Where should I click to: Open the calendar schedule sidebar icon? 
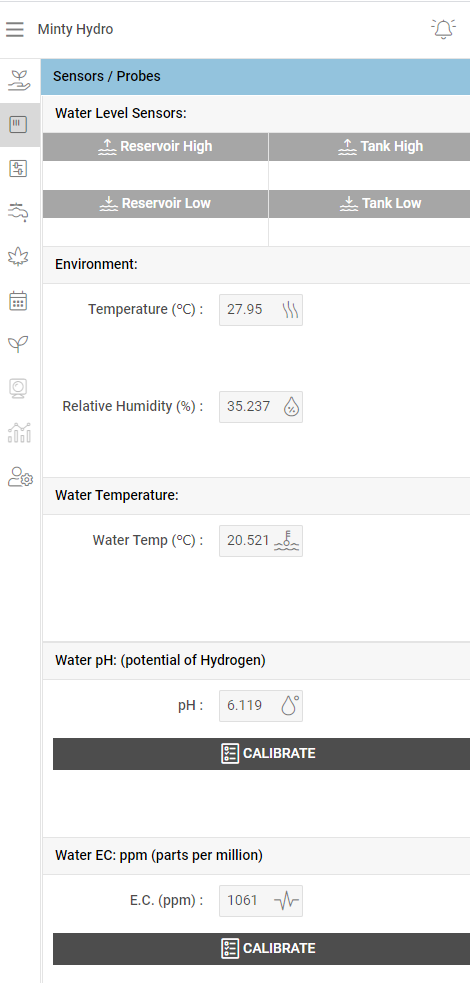click(18, 301)
